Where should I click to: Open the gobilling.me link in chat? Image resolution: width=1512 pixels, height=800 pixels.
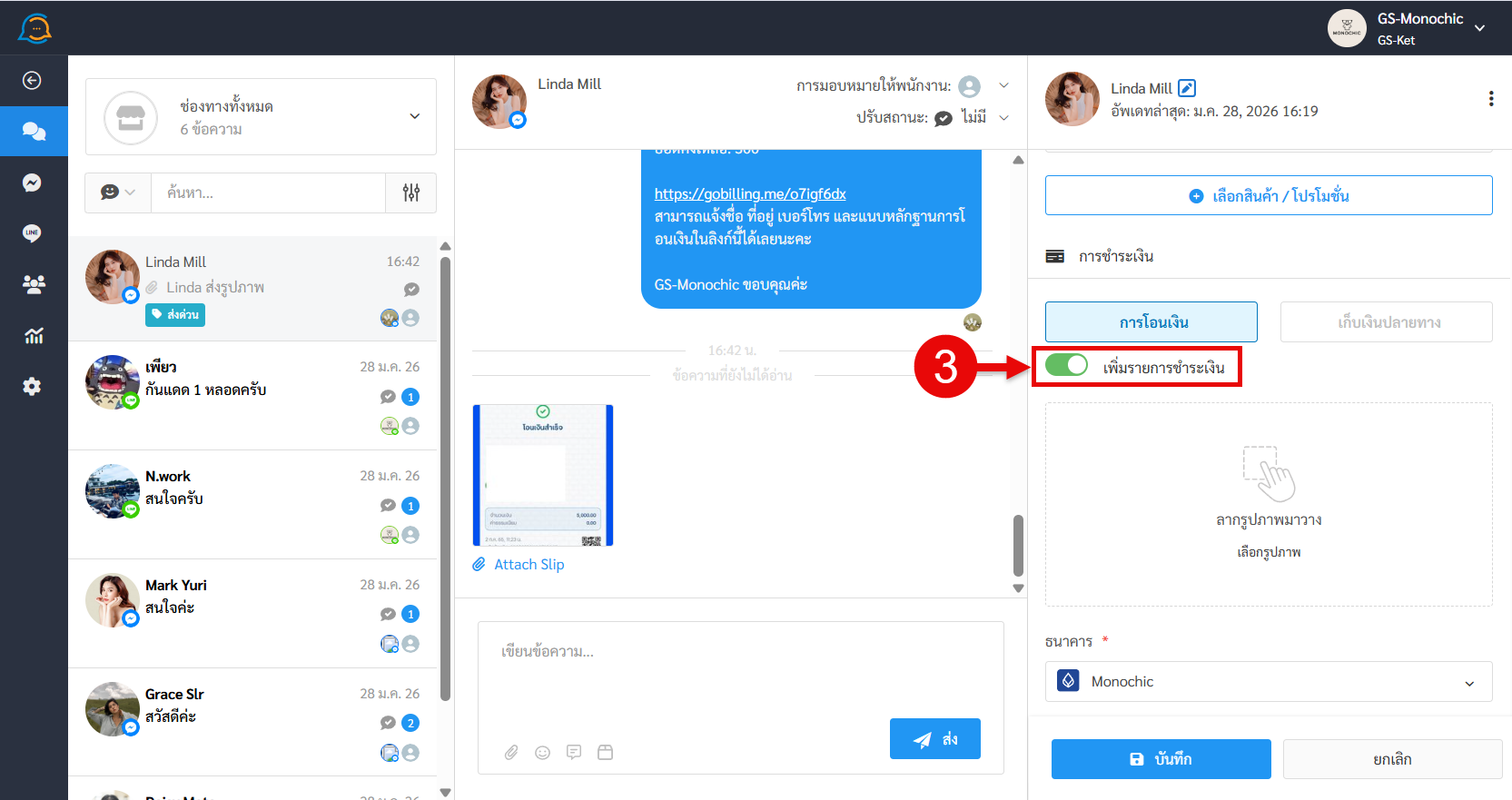(x=750, y=193)
